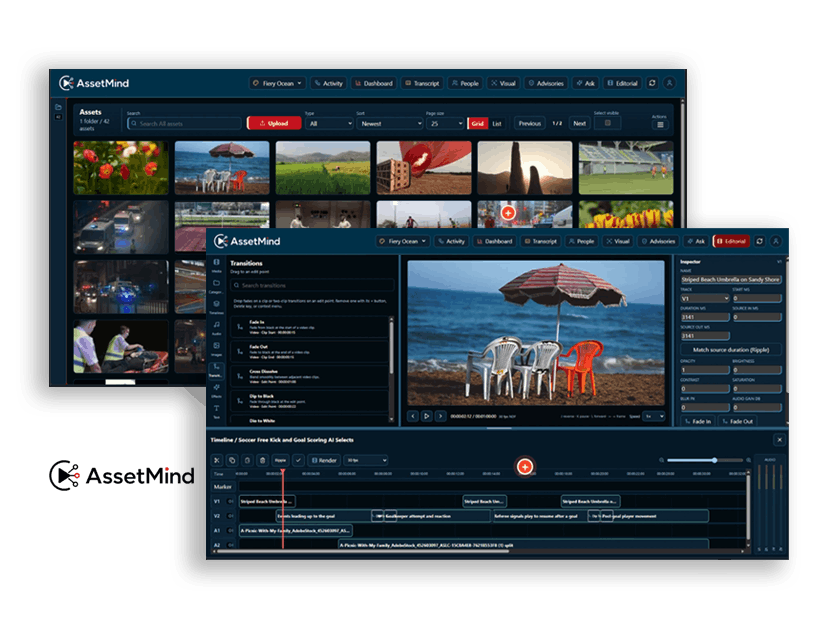Open the fps dropdown in timeline toolbar
824x640 pixels.
tap(366, 460)
